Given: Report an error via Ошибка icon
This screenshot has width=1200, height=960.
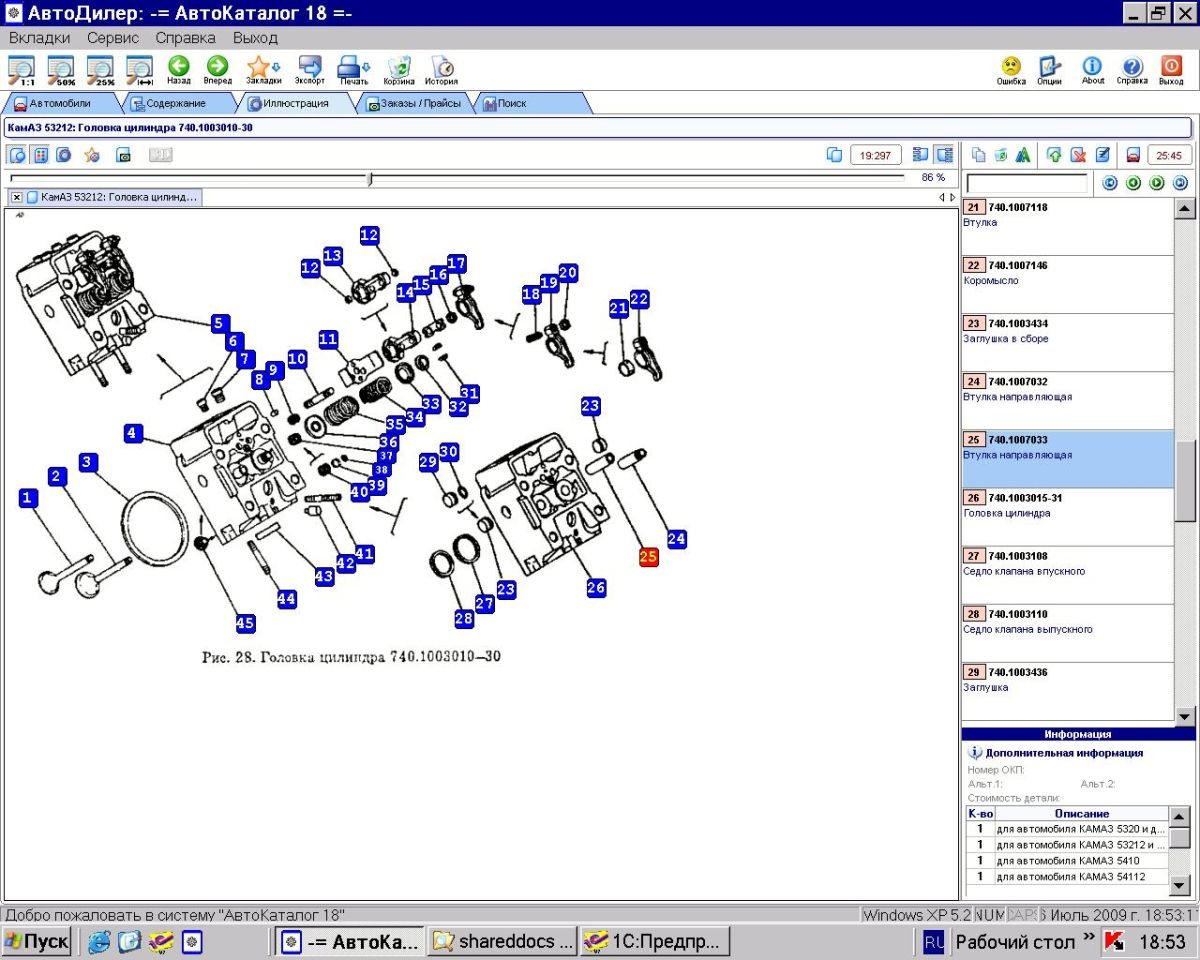Looking at the screenshot, I should (1011, 69).
